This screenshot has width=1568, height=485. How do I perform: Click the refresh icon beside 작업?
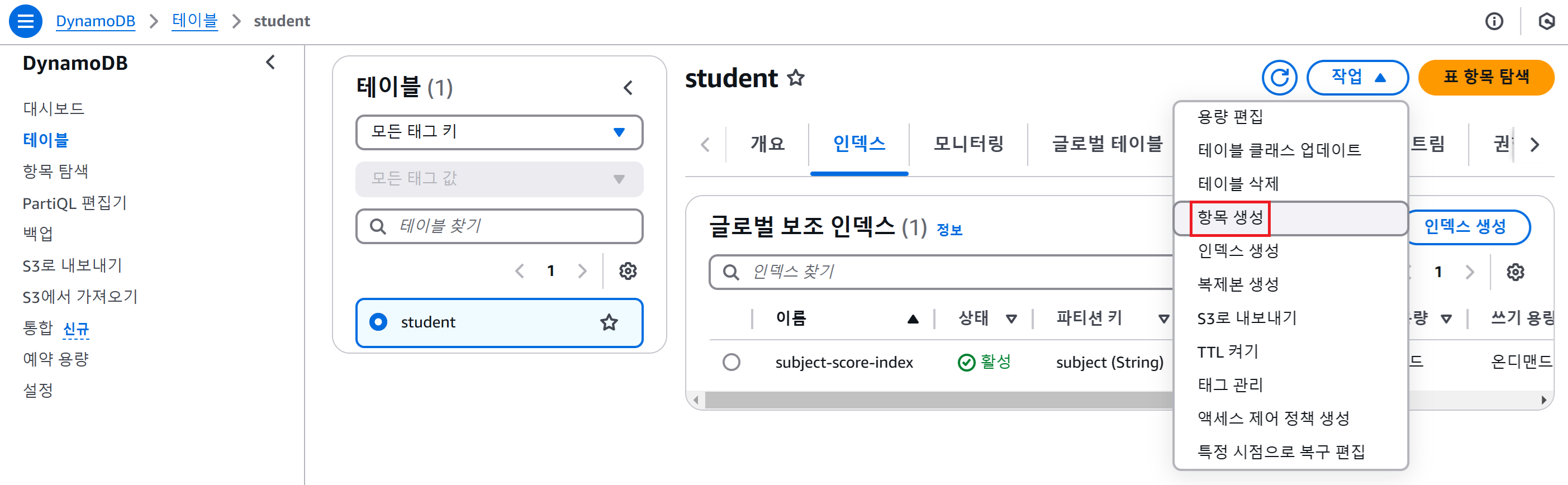point(1279,78)
